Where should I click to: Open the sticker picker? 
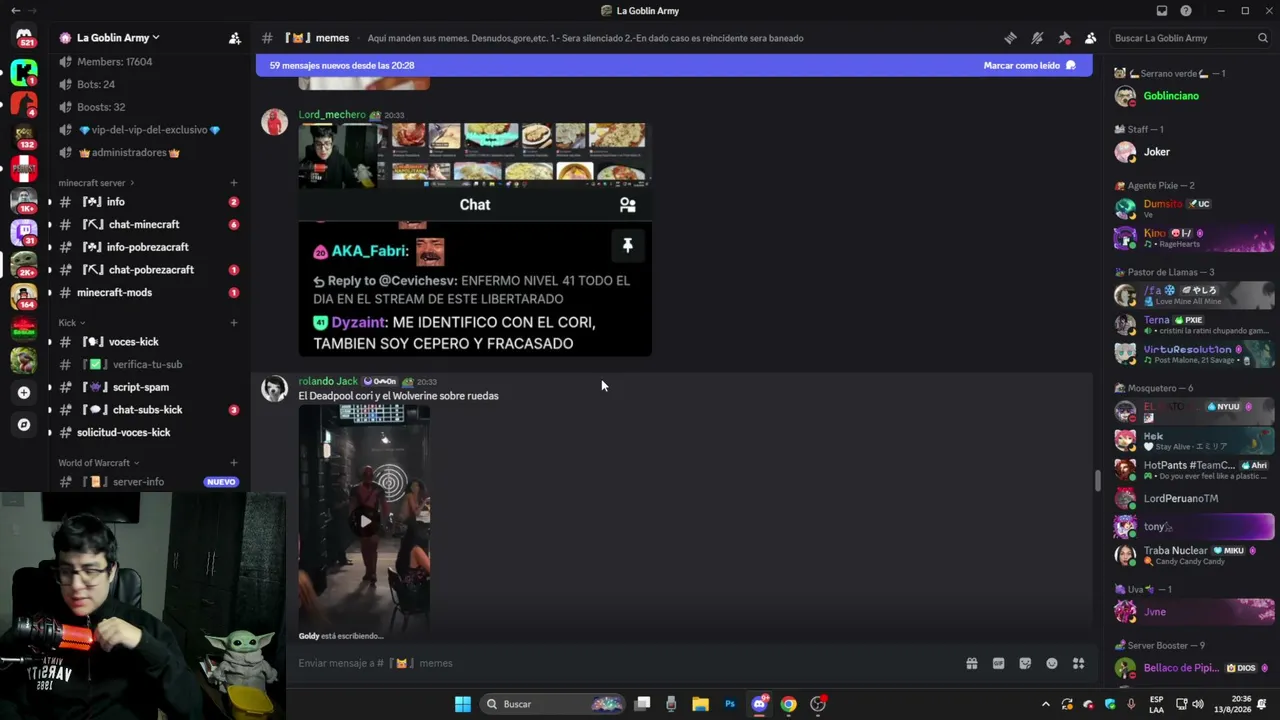click(x=1025, y=663)
